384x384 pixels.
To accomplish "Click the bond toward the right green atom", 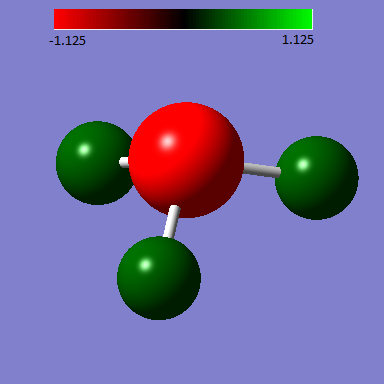I will 262,170.
